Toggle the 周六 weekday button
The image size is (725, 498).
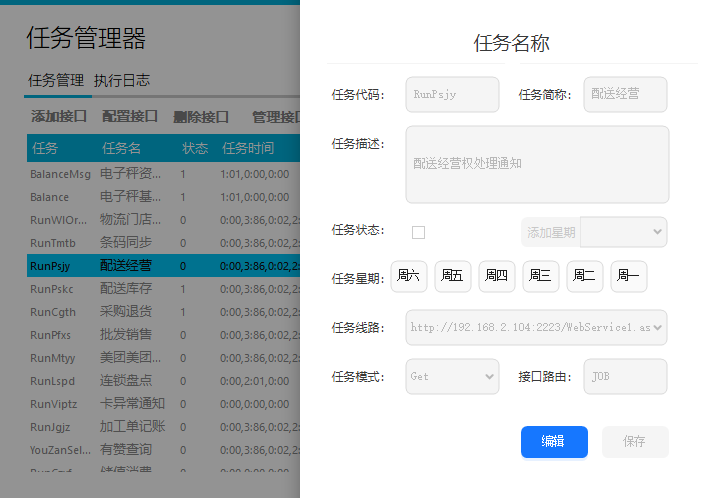coord(409,277)
